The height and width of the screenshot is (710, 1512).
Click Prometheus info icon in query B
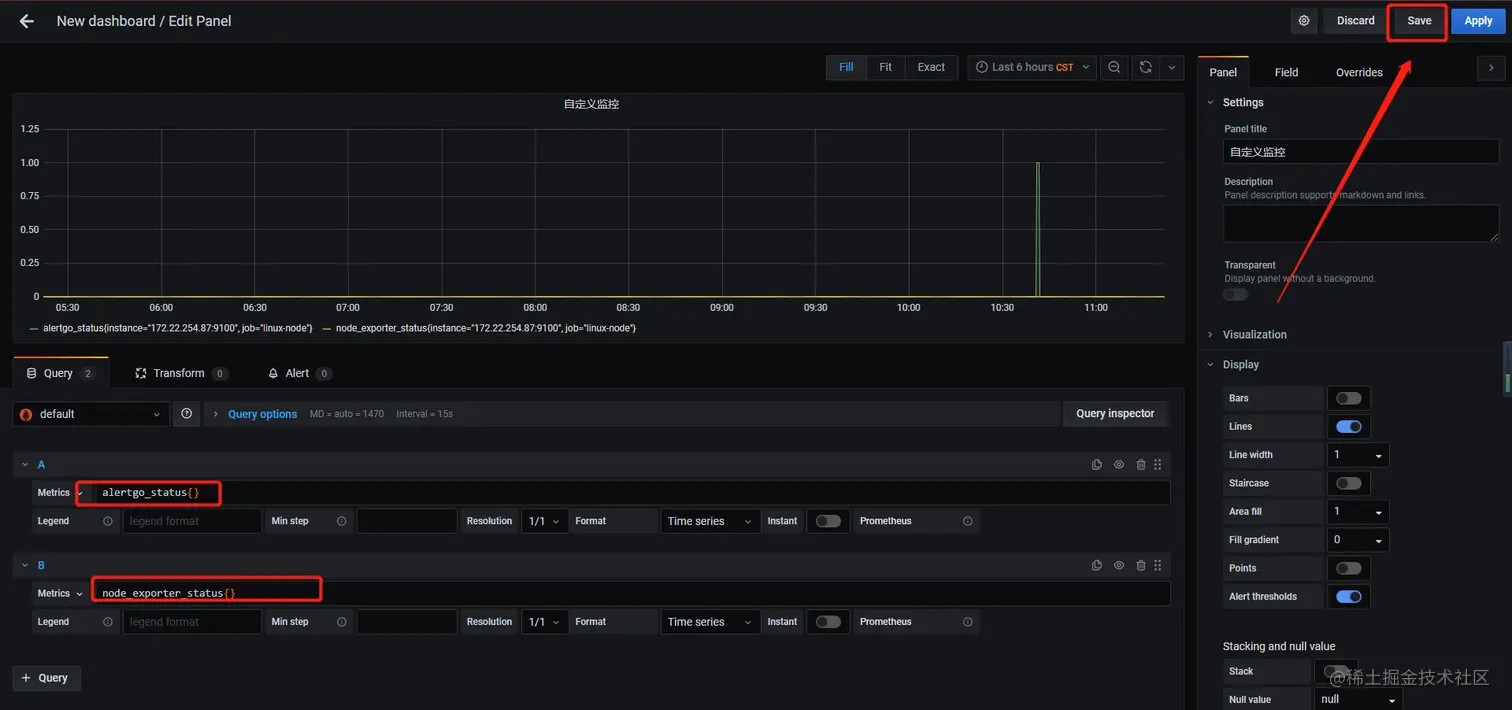pos(967,622)
